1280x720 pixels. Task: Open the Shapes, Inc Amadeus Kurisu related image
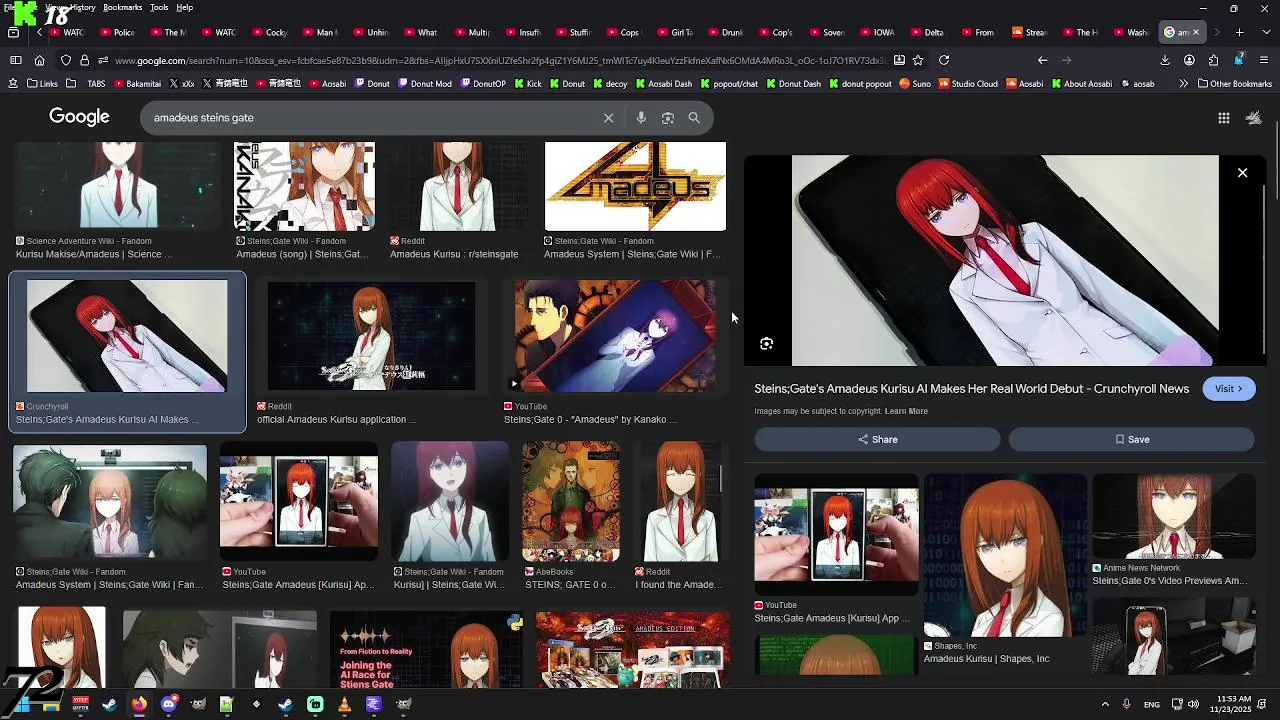pos(1005,556)
